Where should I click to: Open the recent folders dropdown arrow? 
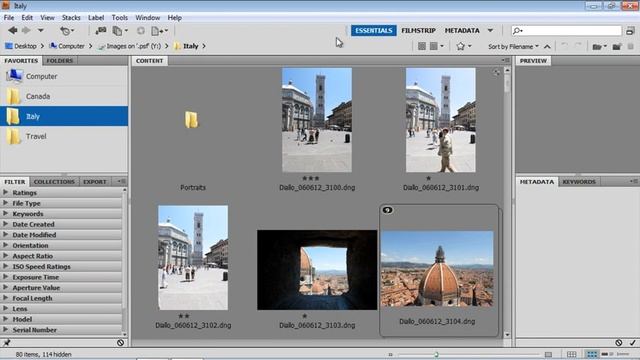[40, 30]
